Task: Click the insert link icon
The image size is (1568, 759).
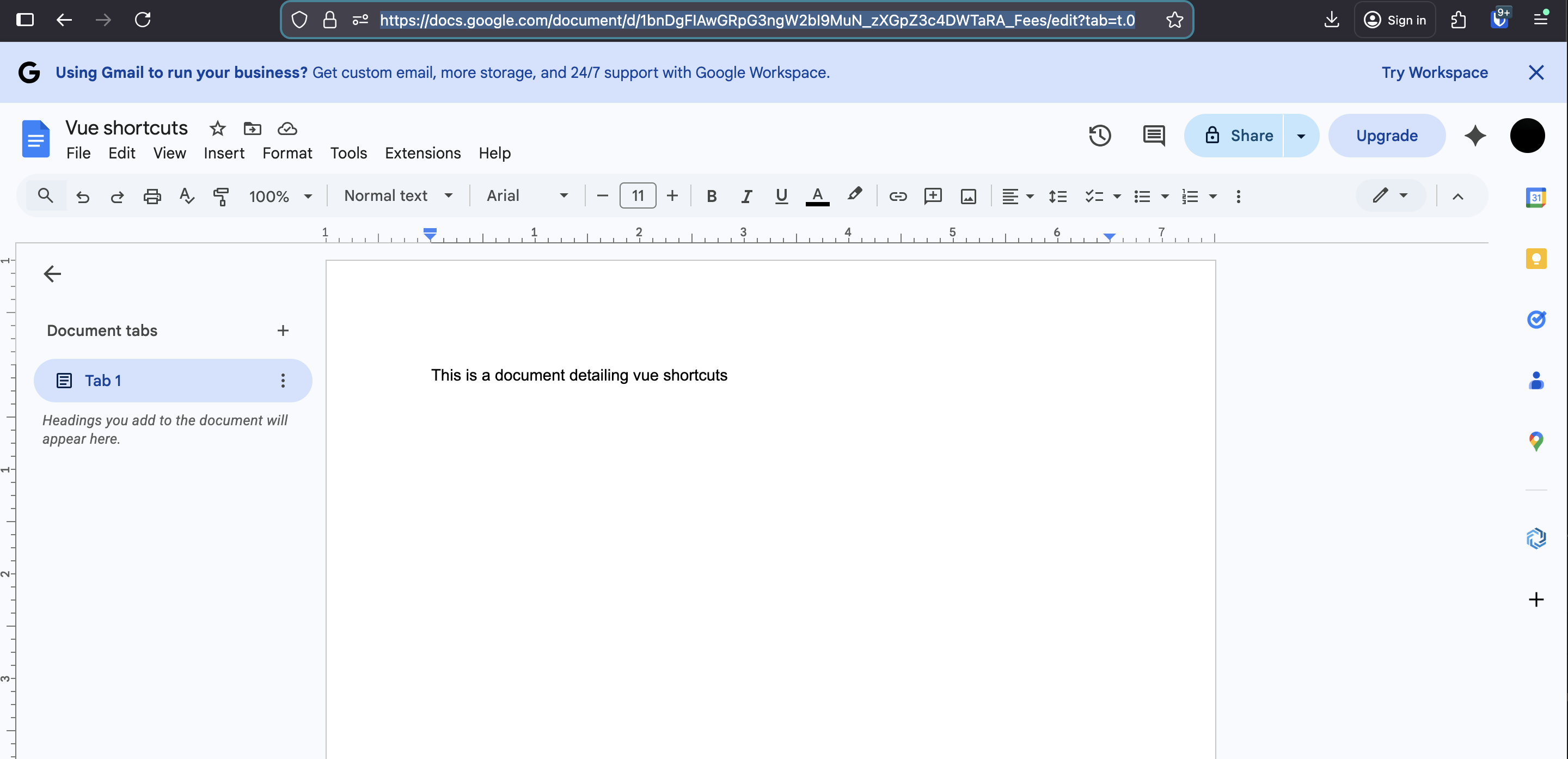Action: pos(898,196)
